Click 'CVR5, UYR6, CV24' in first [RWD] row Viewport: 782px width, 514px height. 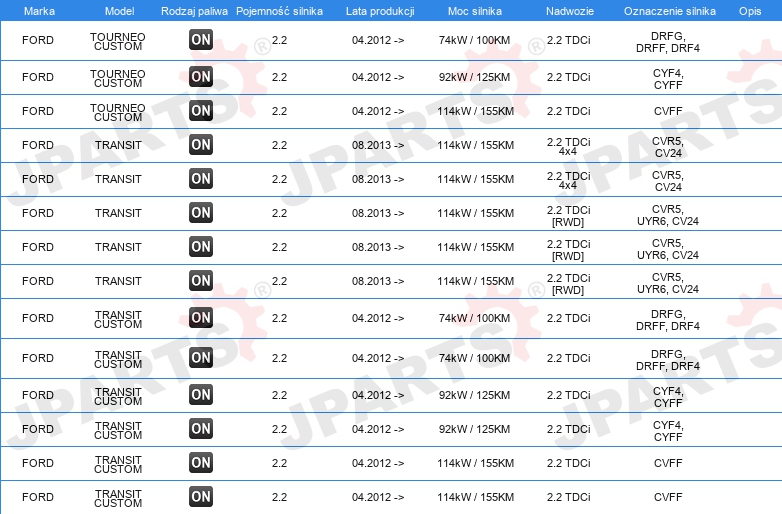coord(668,215)
